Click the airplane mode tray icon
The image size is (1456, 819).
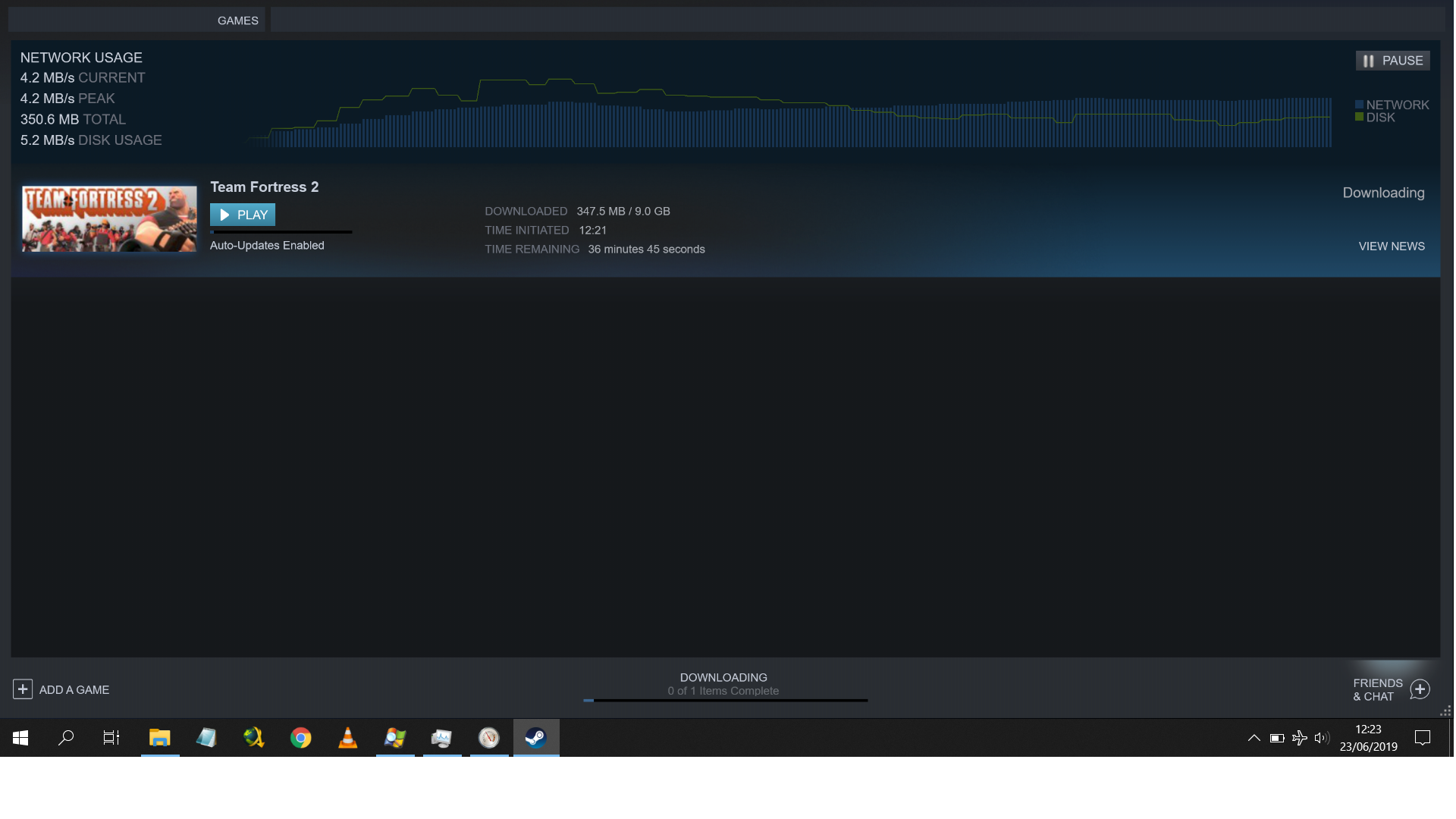[x=1300, y=738]
